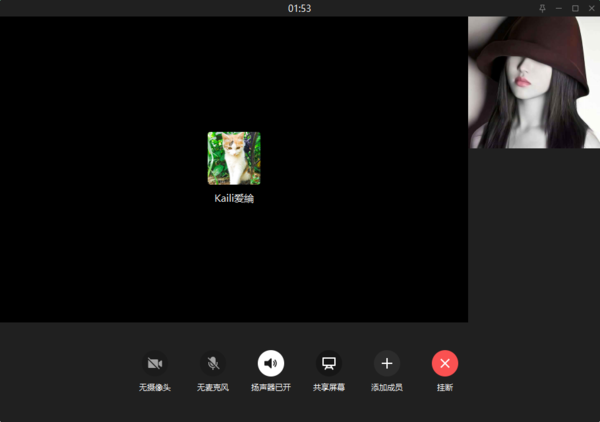The image size is (600, 422).
Task: Click the plus icon to add members
Action: 387,363
